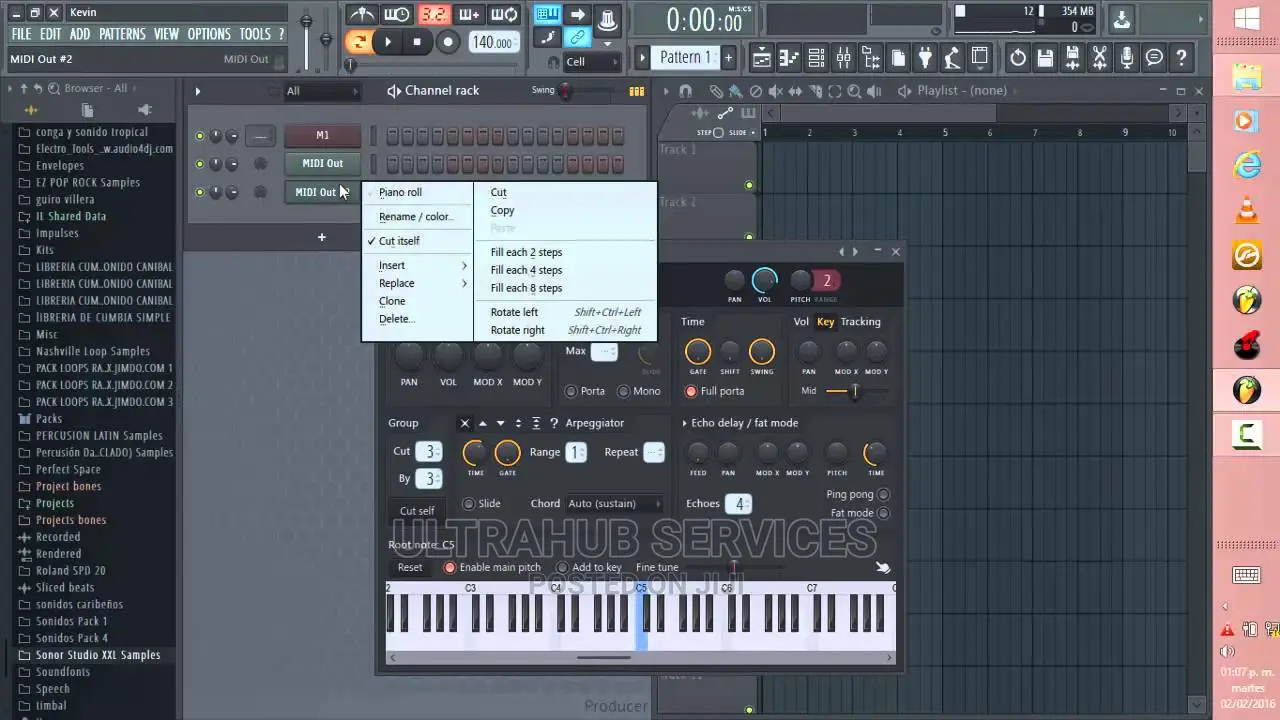Click the Reset root note button

[410, 568]
